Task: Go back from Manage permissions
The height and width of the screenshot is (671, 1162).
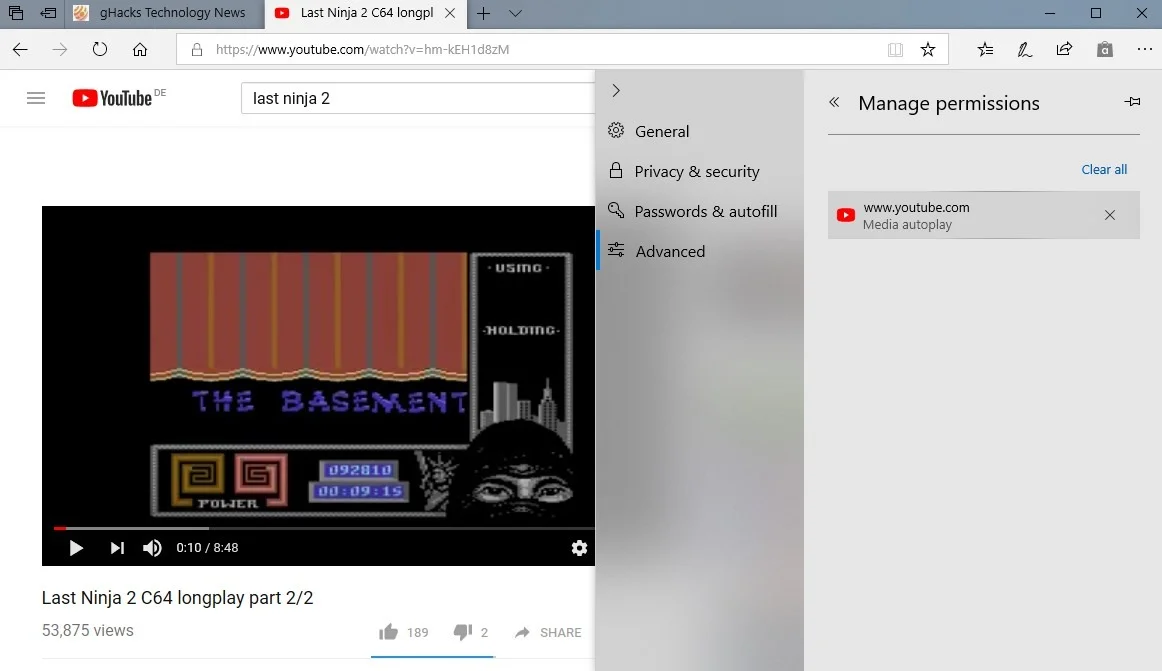Action: [834, 102]
